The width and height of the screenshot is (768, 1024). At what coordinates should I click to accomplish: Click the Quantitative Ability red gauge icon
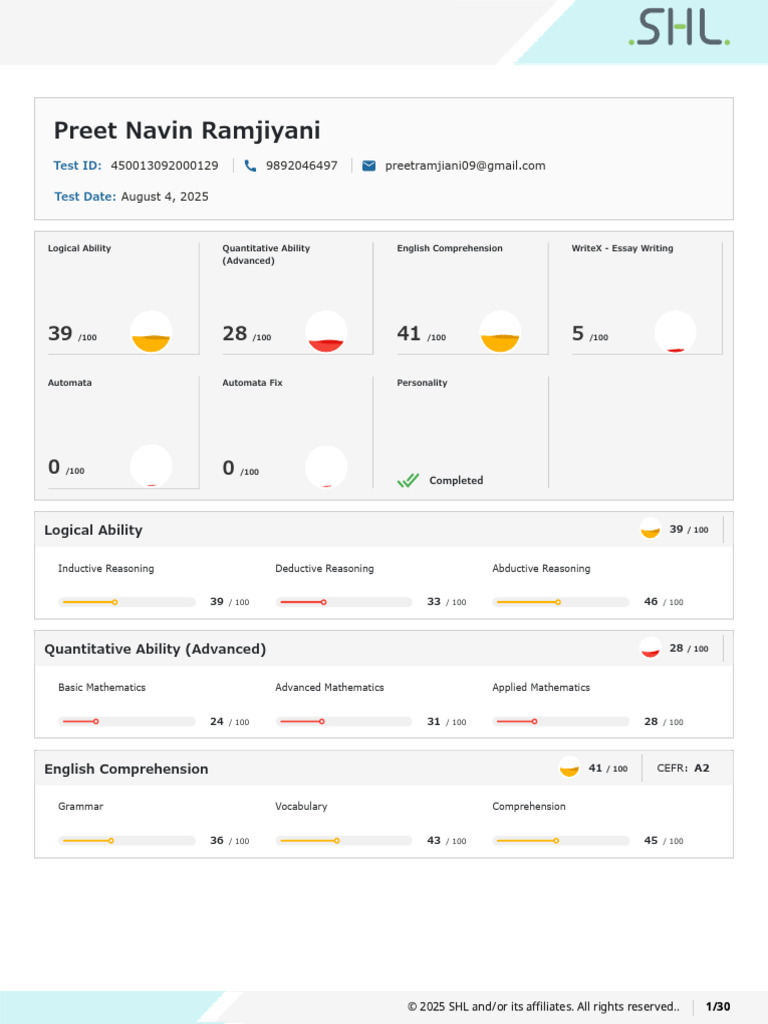point(326,332)
